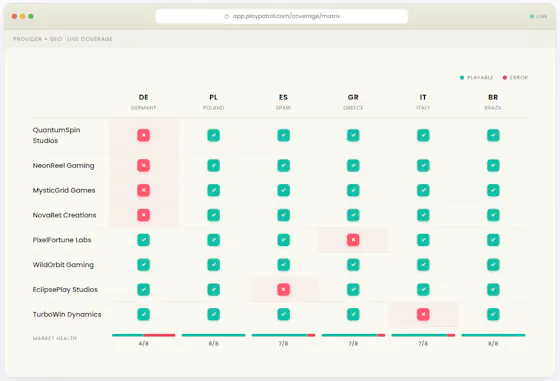Select PixelFortune Labs check icon under Germany
This screenshot has height=381, width=560.
coord(144,240)
